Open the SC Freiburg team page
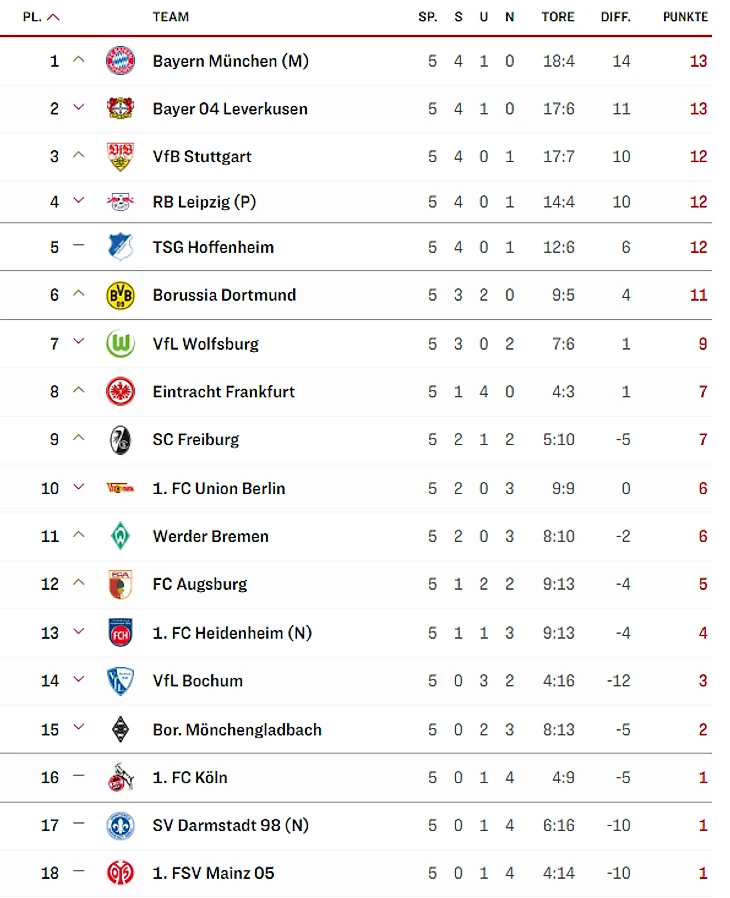 tap(196, 439)
